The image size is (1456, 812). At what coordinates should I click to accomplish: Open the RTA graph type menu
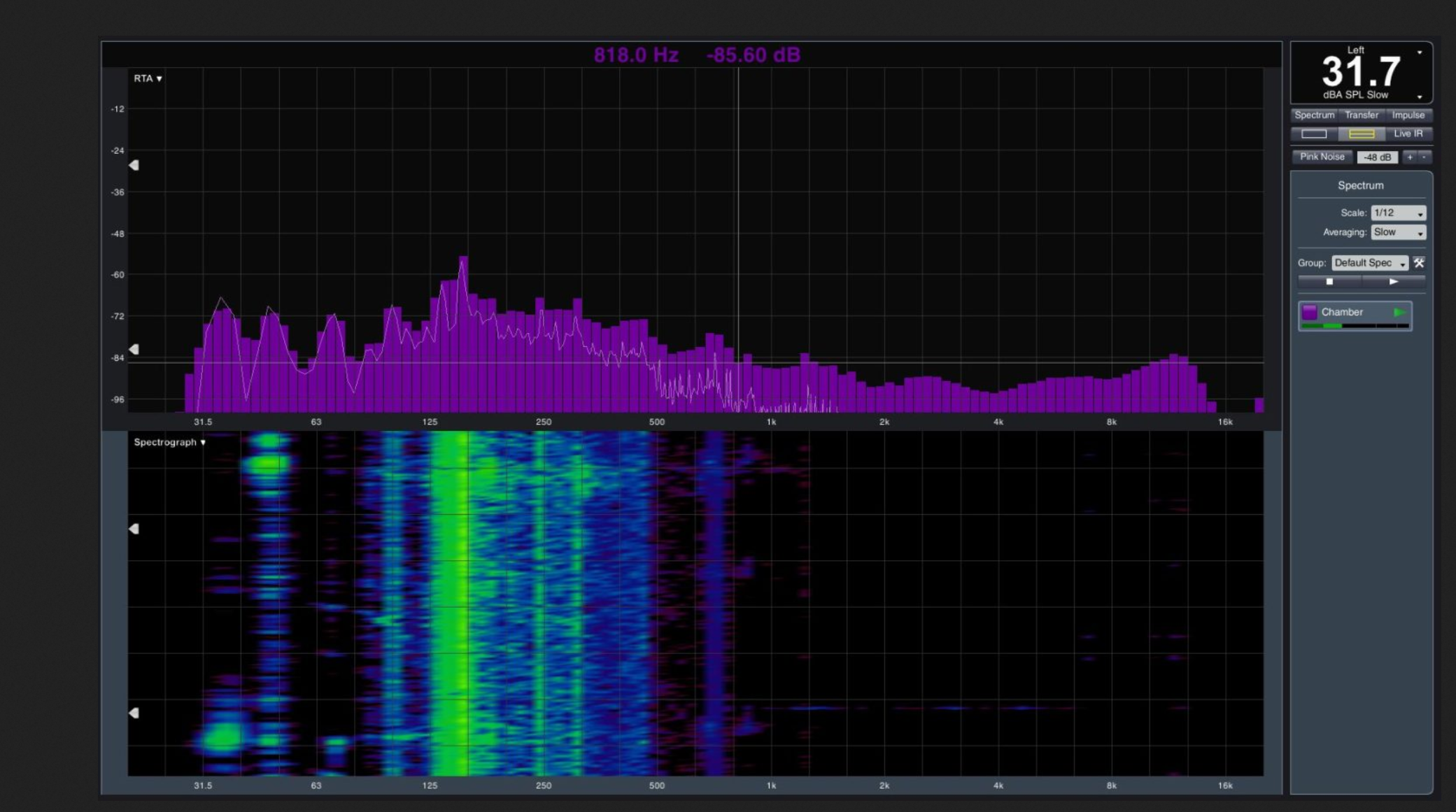pos(148,78)
